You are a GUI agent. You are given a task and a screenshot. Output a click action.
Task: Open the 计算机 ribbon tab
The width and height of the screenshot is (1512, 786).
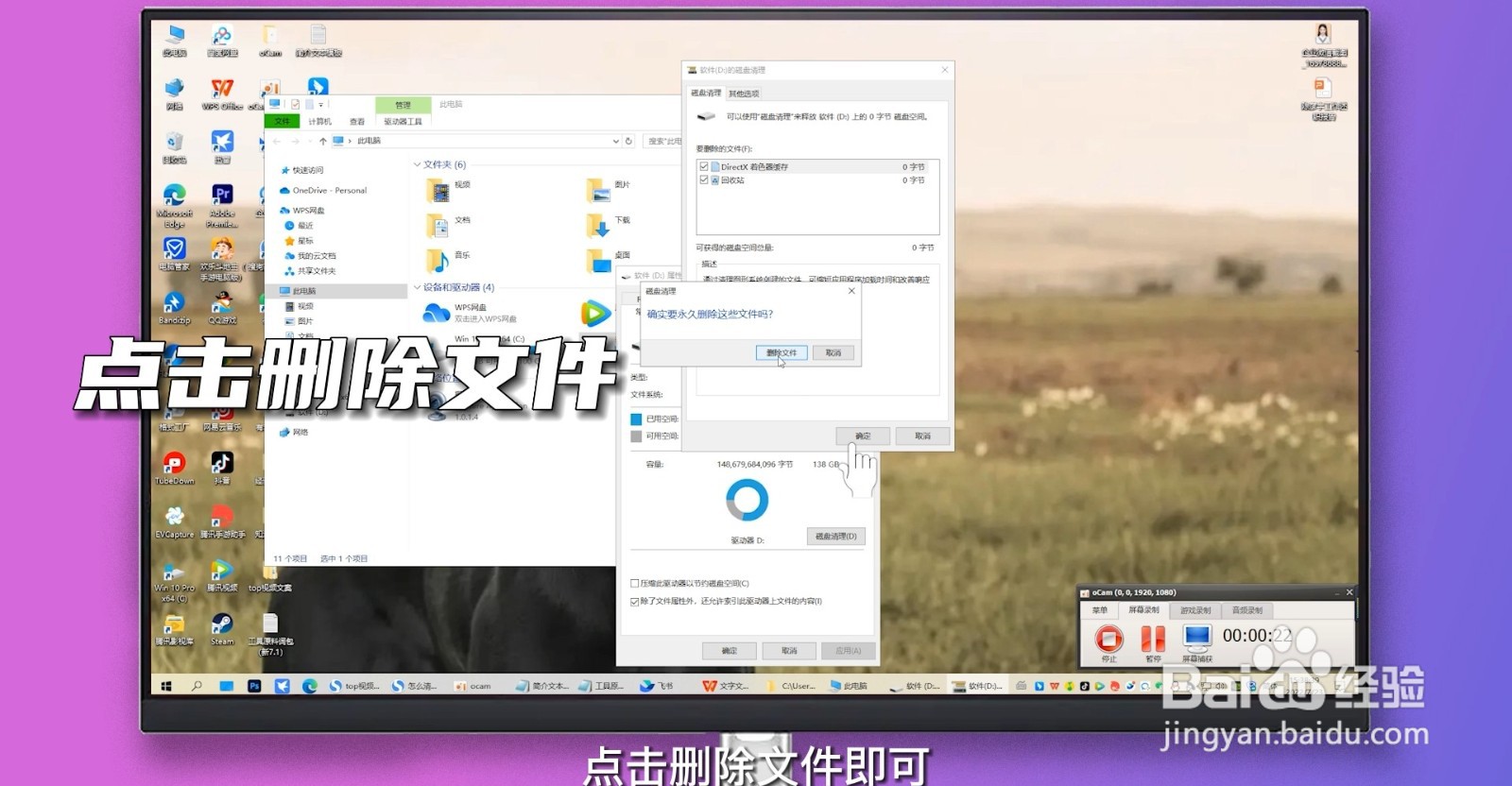(x=319, y=121)
